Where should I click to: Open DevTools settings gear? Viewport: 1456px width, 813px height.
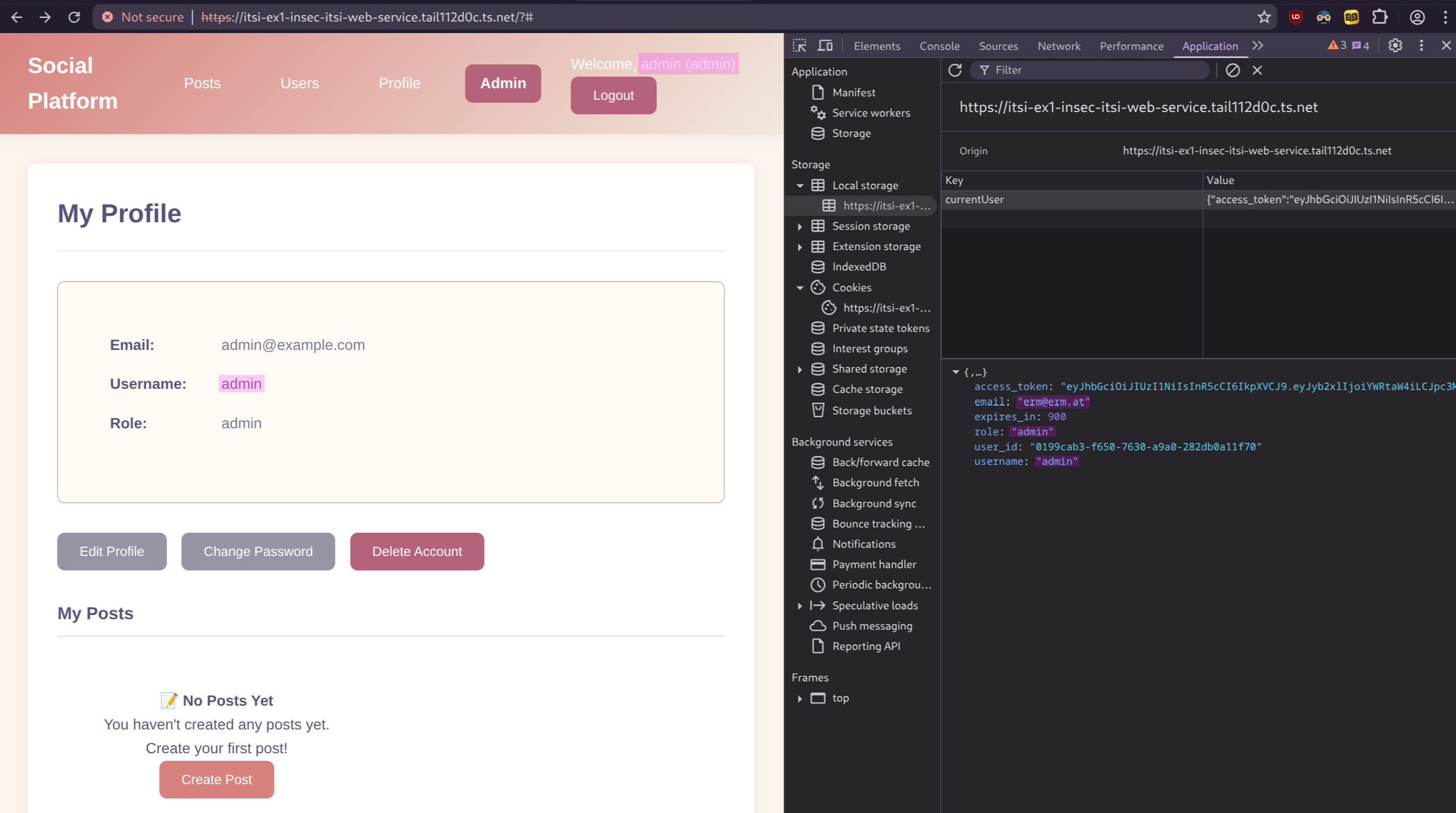(1395, 46)
